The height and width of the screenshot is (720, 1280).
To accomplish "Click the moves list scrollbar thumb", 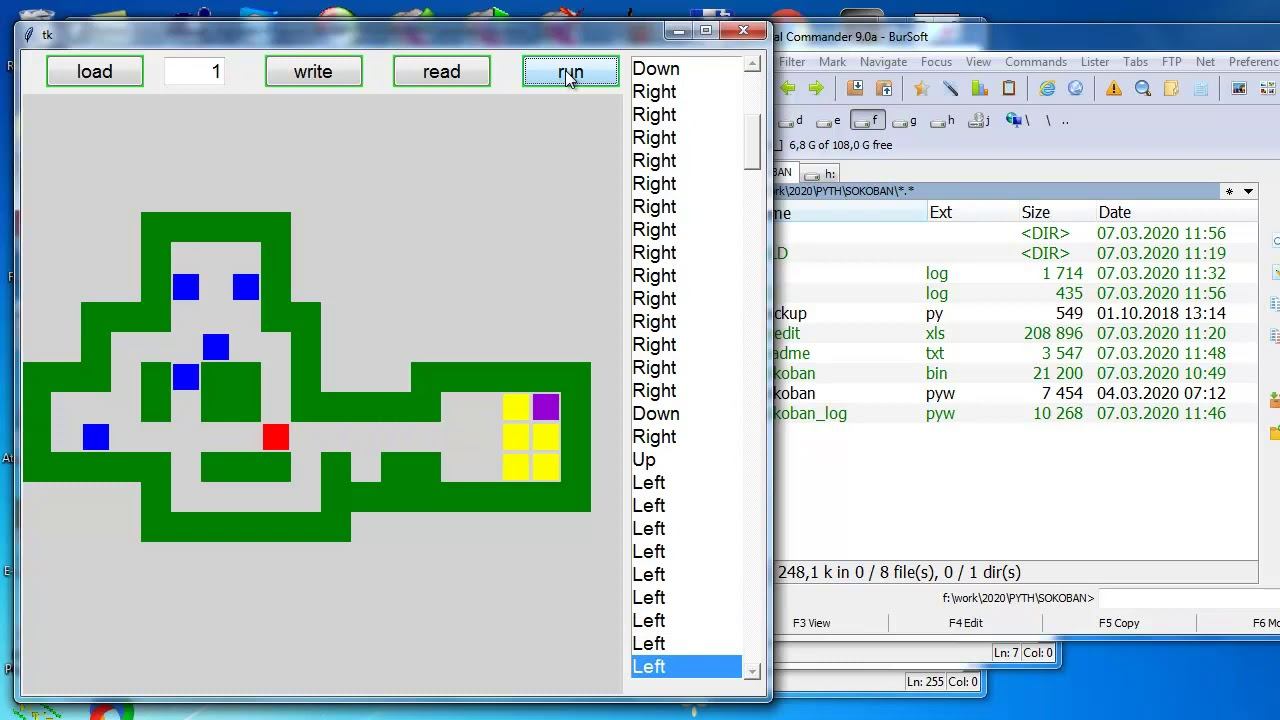I will [x=752, y=142].
